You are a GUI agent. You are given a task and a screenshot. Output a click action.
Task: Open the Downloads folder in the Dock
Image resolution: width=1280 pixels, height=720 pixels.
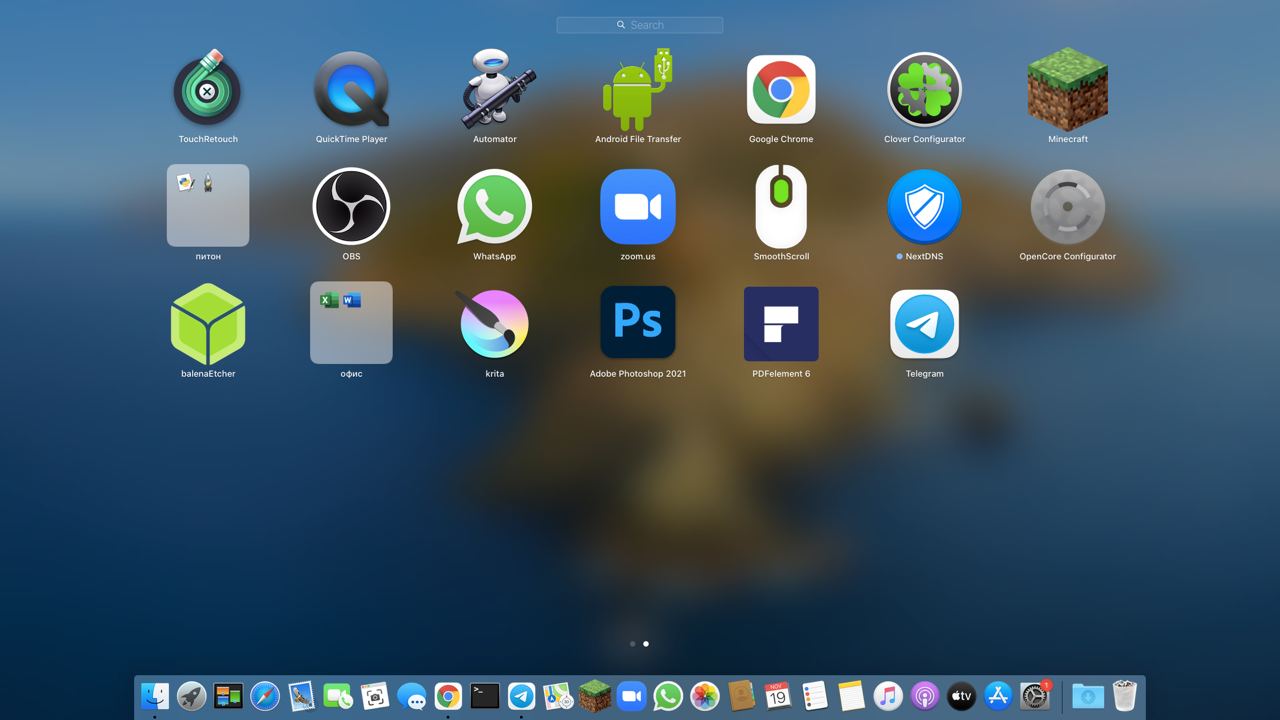click(1088, 696)
